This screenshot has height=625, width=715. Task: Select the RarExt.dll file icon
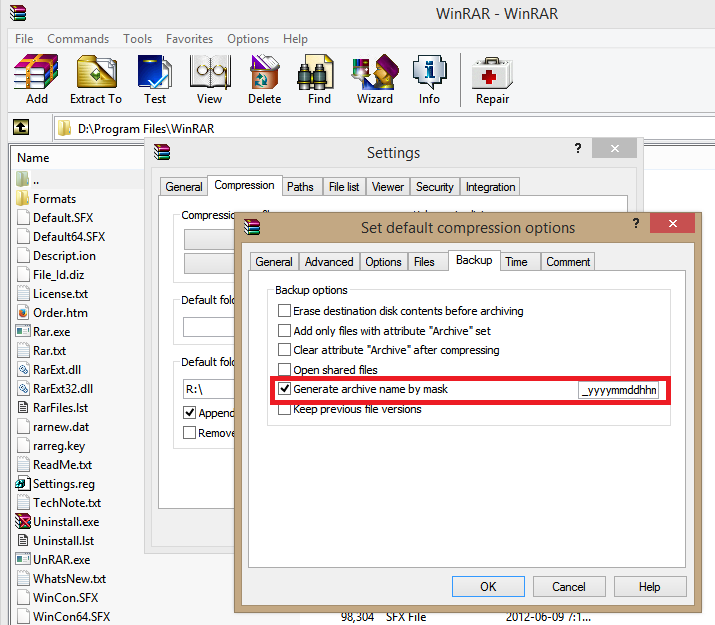(23, 369)
